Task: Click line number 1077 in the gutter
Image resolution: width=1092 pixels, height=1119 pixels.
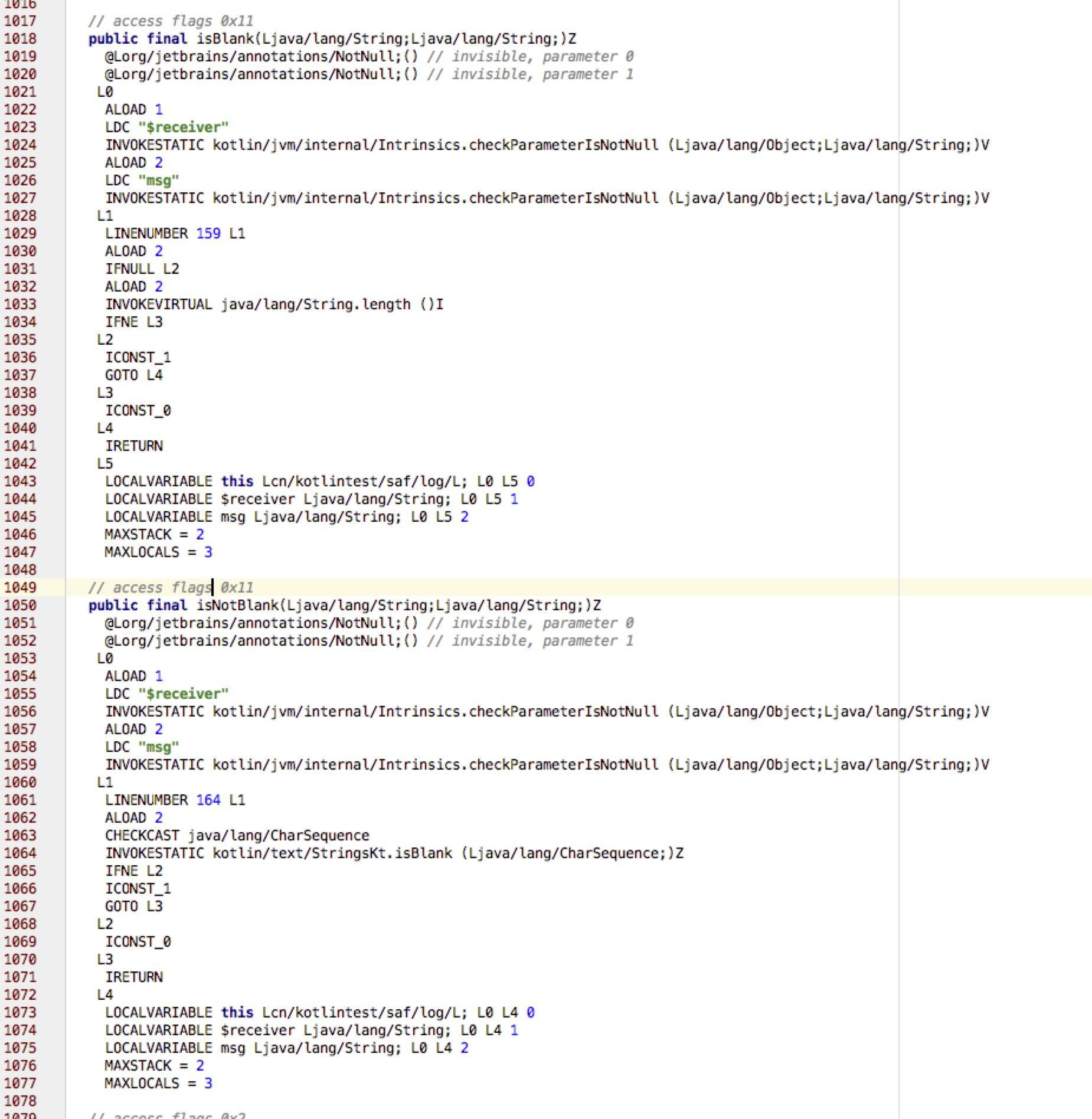Action: [20, 1084]
